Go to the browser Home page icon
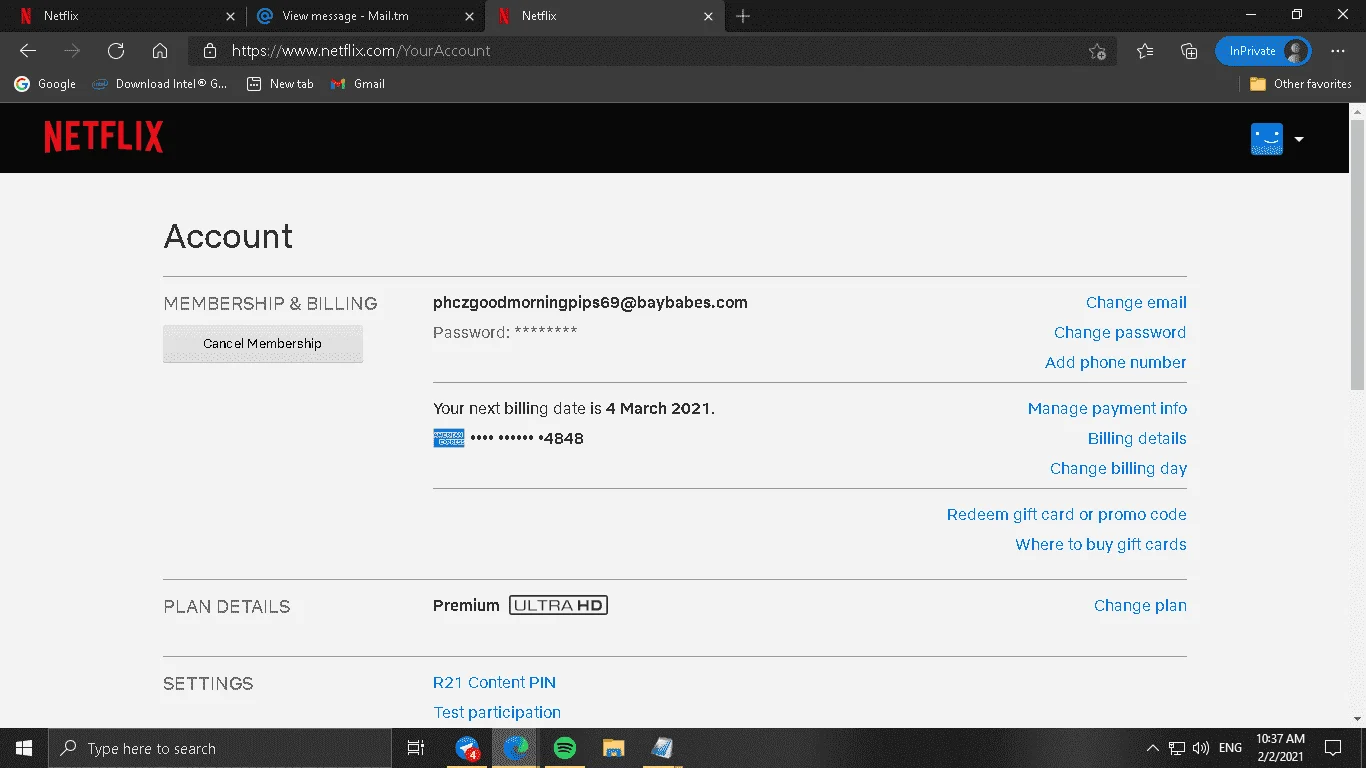Viewport: 1366px width, 768px height. tap(160, 51)
